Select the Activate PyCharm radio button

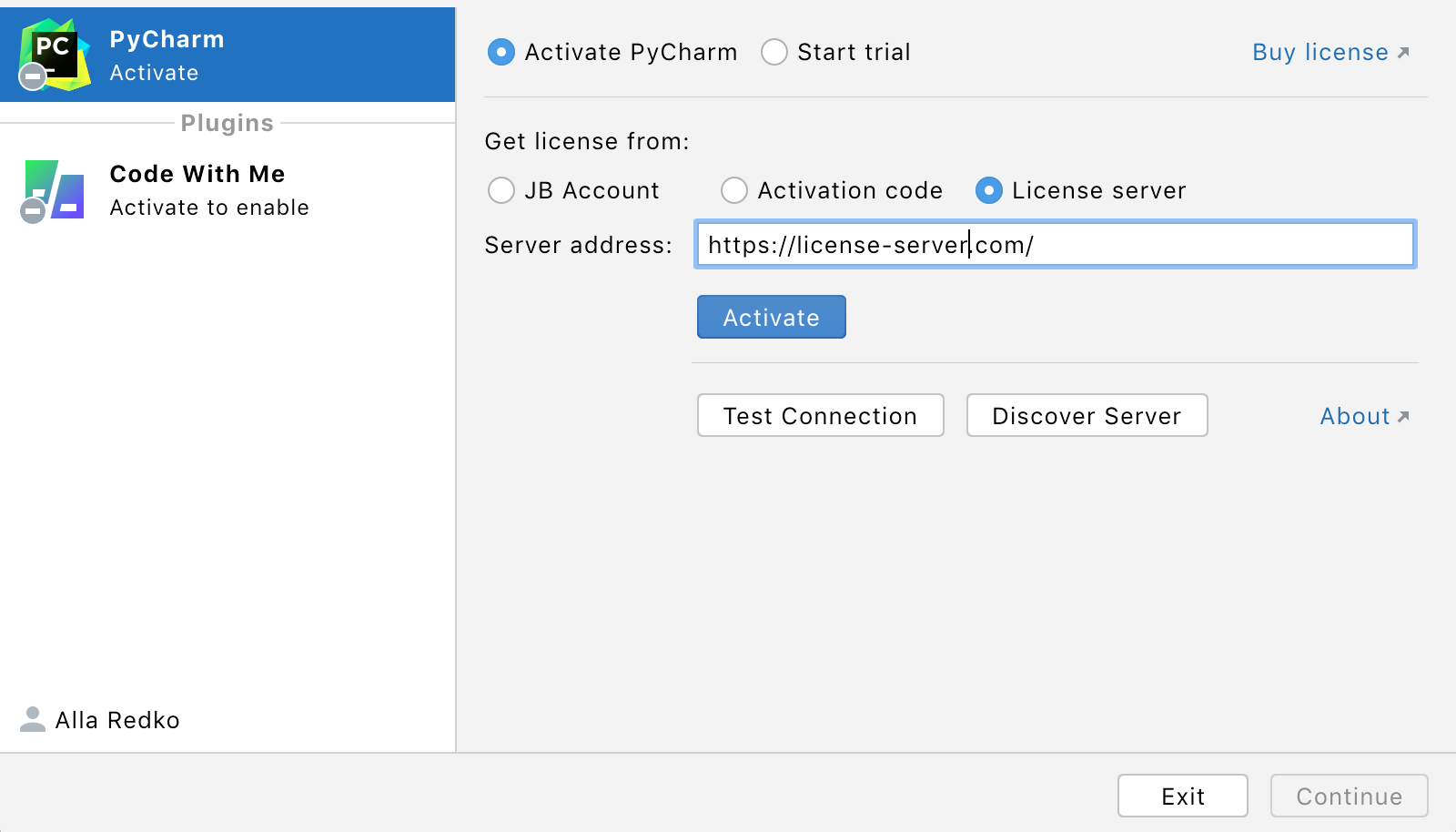point(501,52)
